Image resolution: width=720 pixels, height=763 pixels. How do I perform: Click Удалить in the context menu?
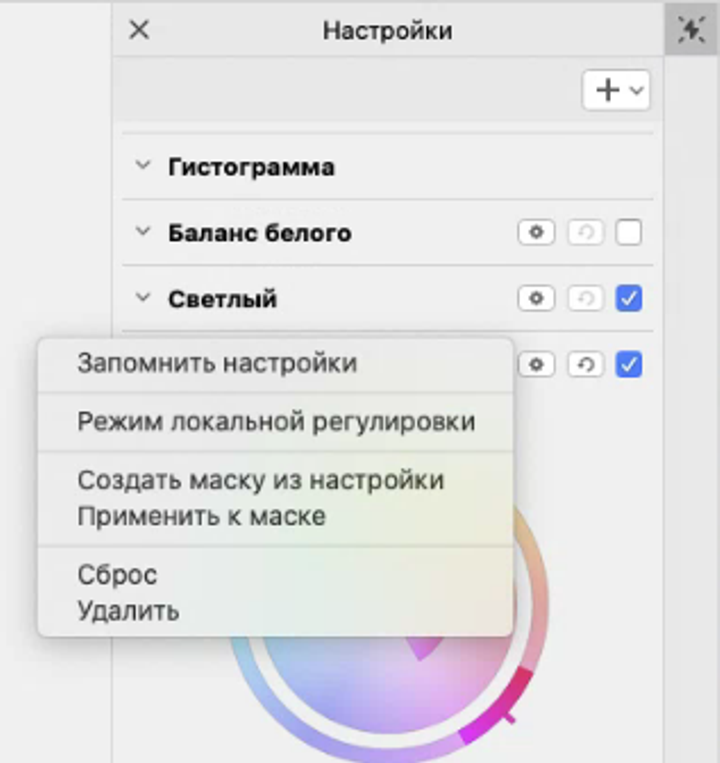pos(128,610)
